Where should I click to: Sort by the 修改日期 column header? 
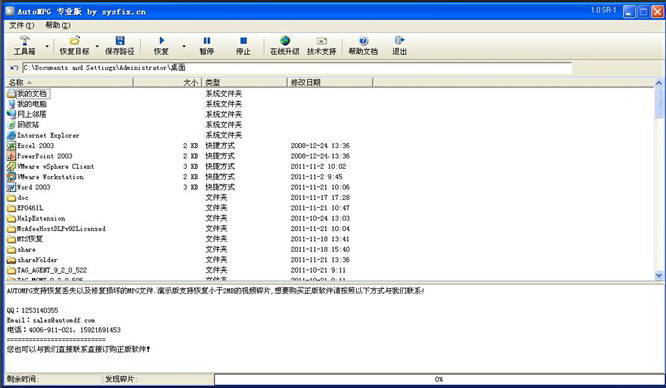pos(330,82)
